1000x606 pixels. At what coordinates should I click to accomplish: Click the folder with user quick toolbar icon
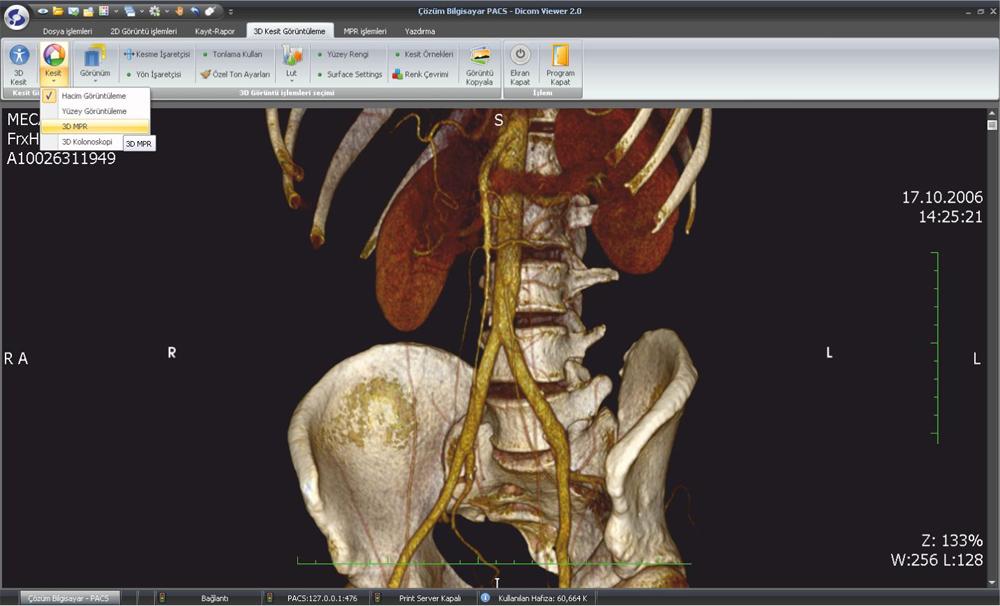tap(89, 11)
